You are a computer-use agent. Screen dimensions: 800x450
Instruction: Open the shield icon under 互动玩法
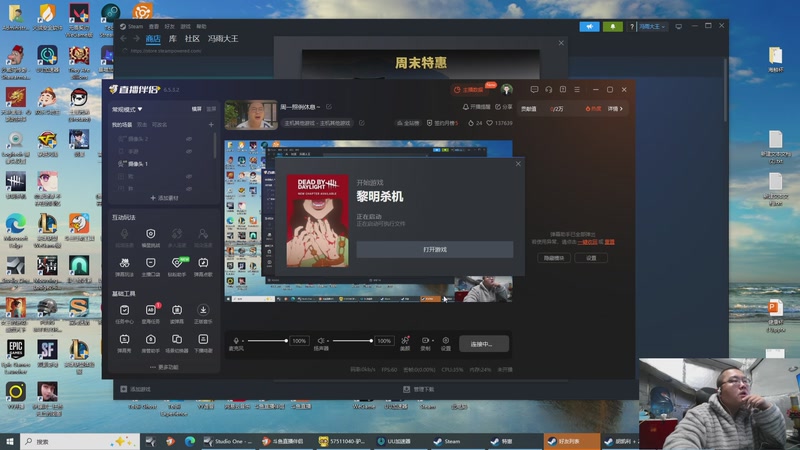pyautogui.click(x=151, y=234)
